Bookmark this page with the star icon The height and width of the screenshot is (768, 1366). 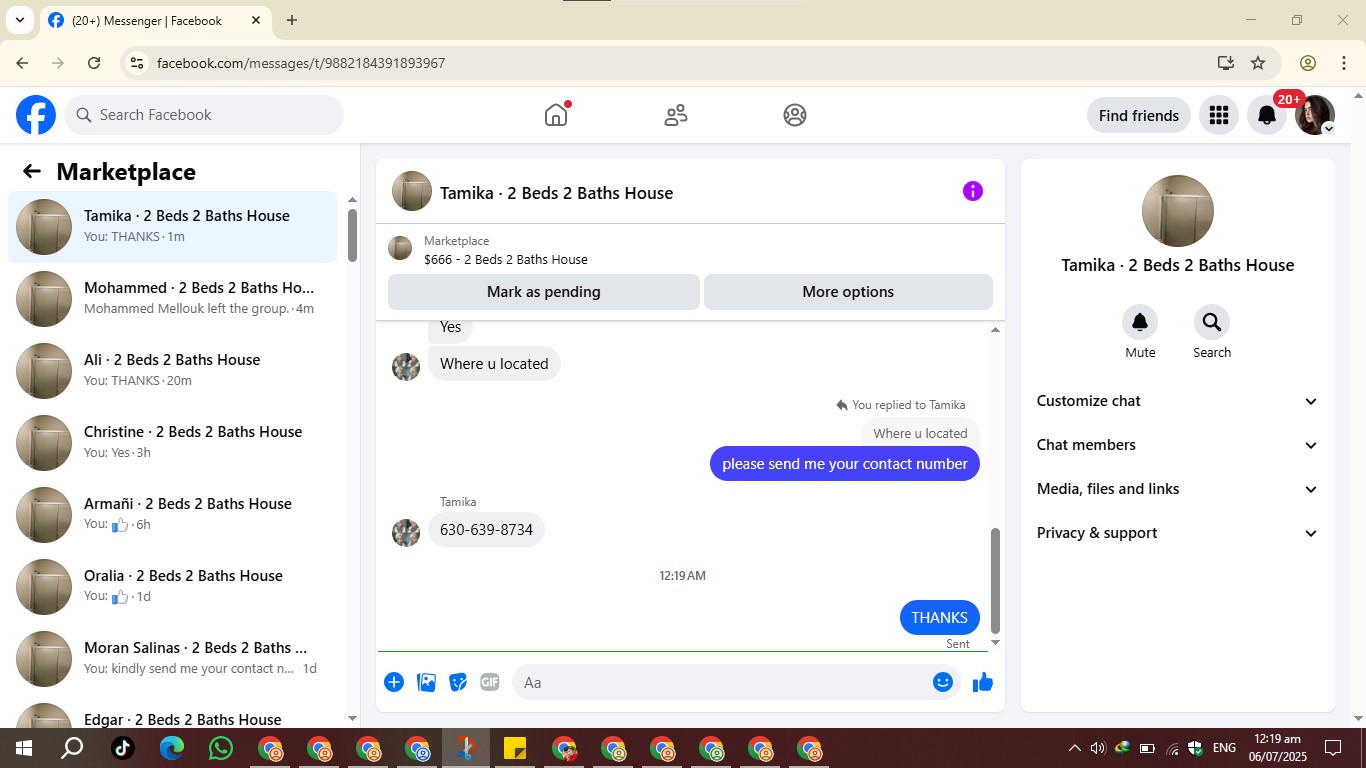click(1258, 63)
